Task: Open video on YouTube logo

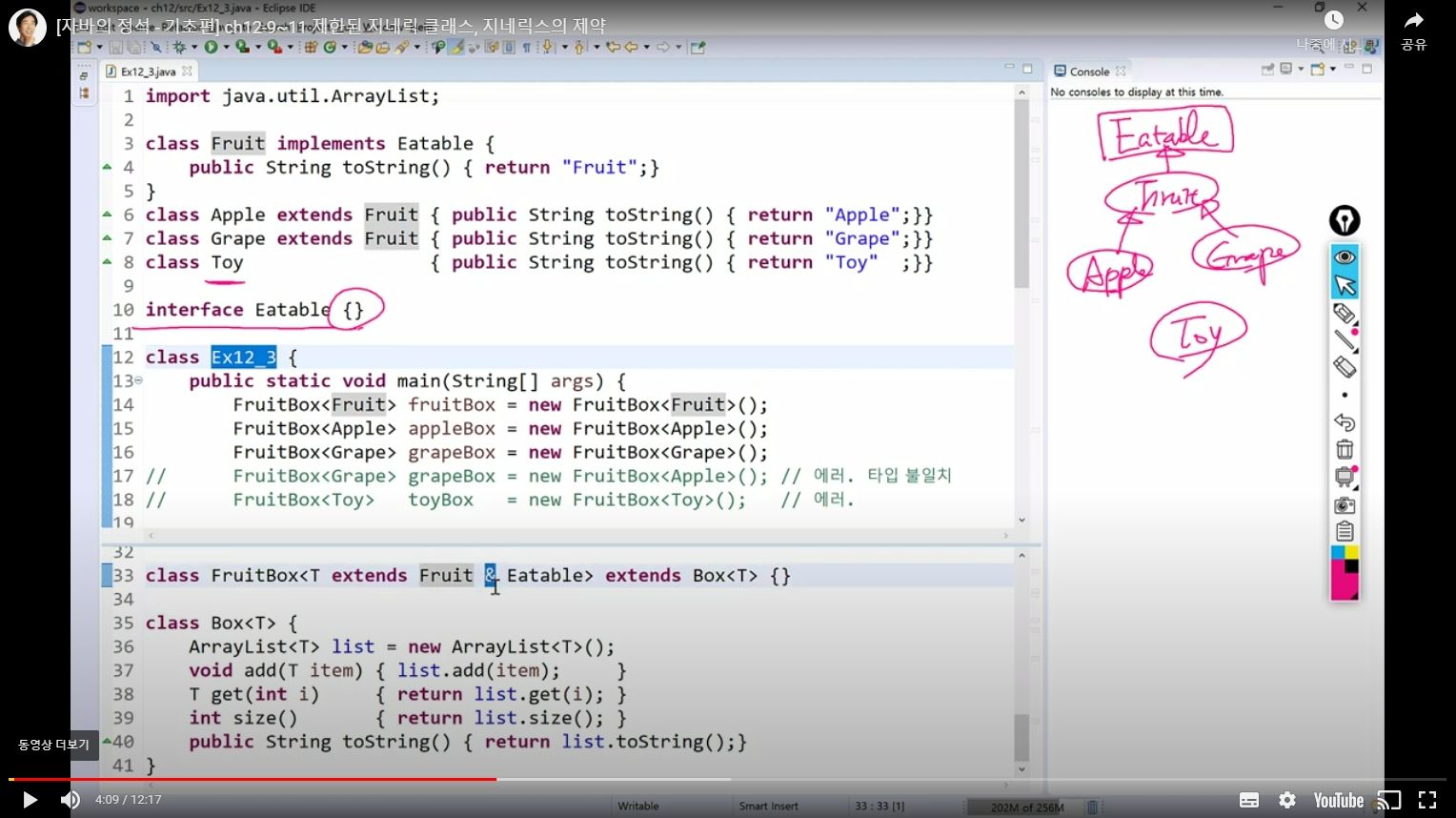Action: tap(1339, 800)
